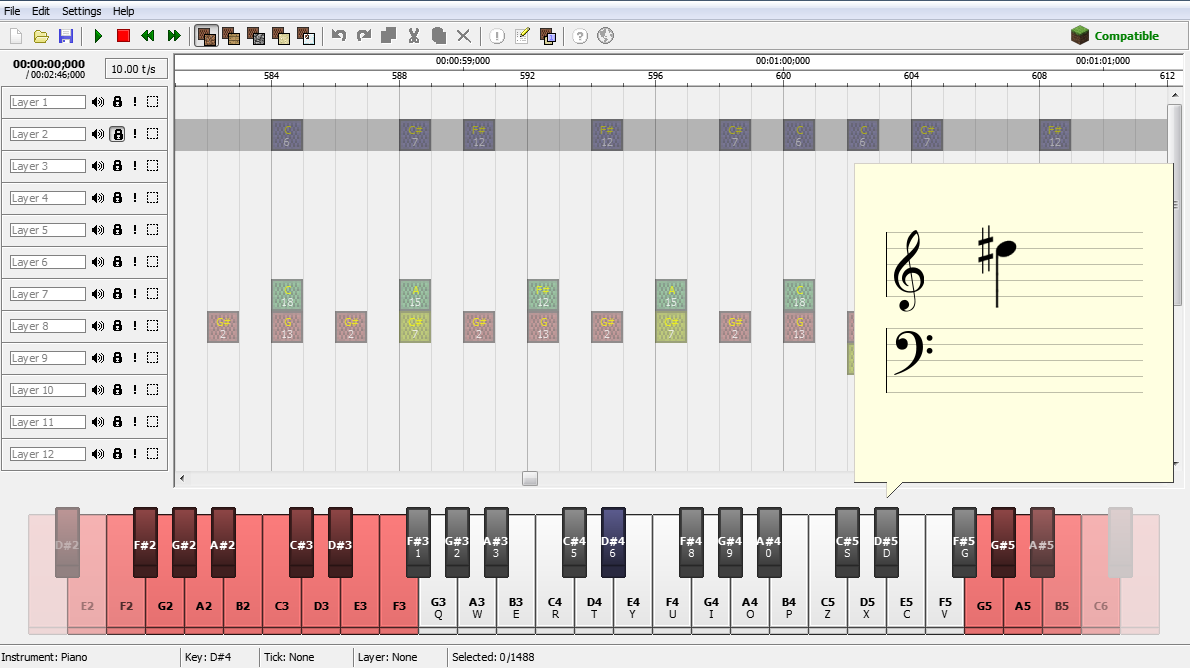Mute Layer 1 with its speaker icon
The width and height of the screenshot is (1190, 668).
pos(98,102)
